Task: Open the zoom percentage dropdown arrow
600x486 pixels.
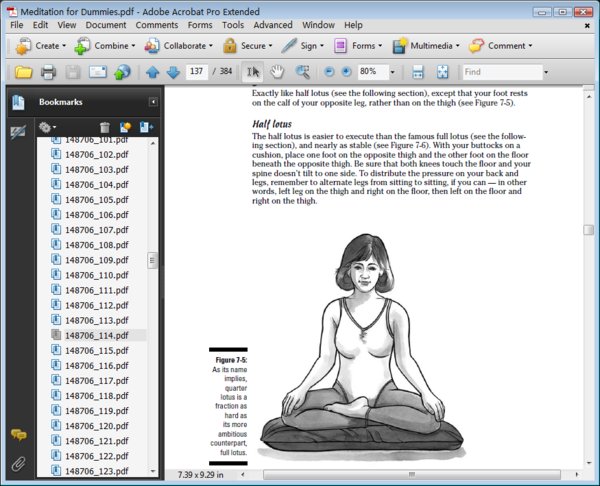Action: (x=392, y=72)
